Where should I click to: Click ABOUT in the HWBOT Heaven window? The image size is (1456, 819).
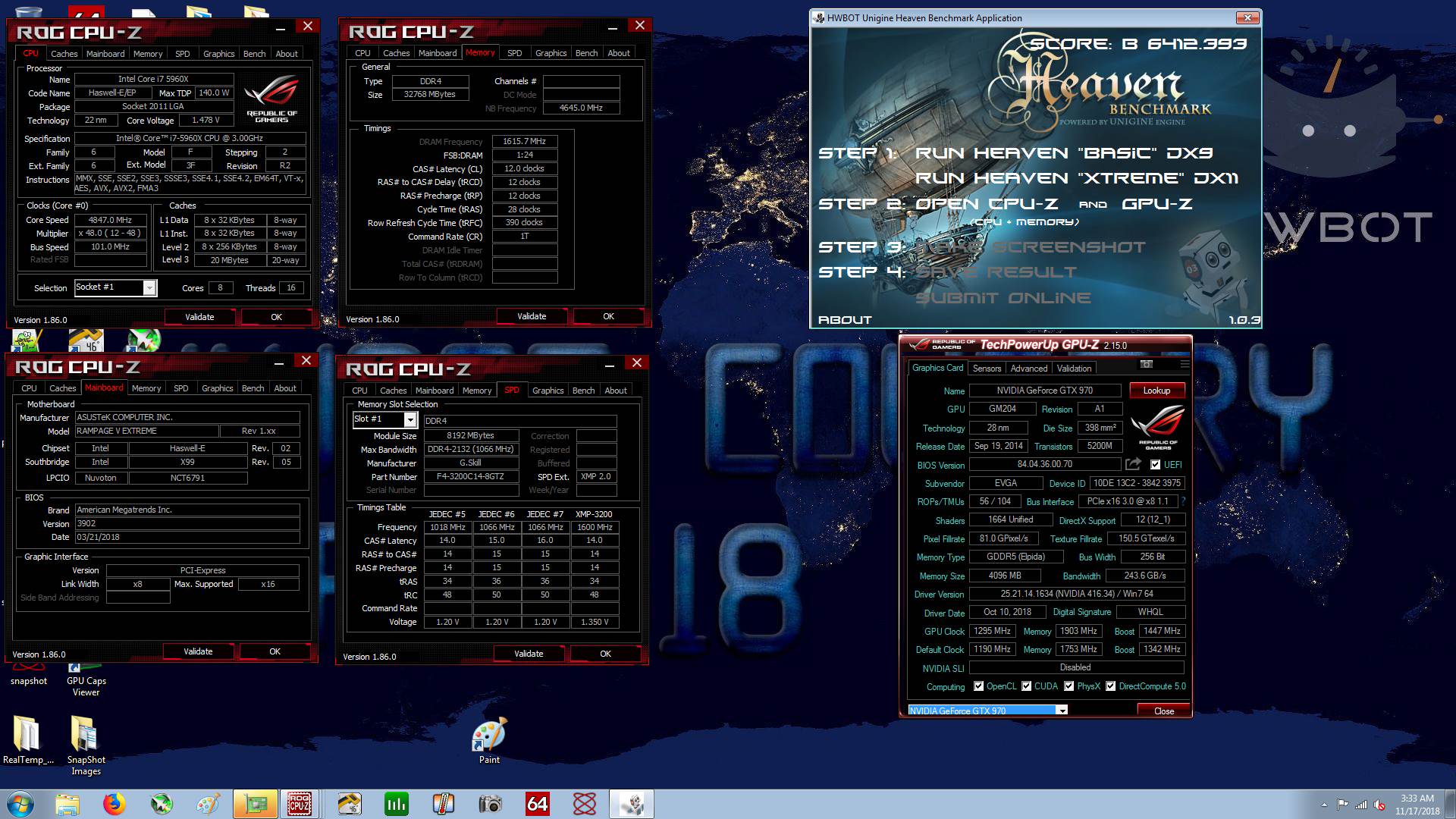845,320
